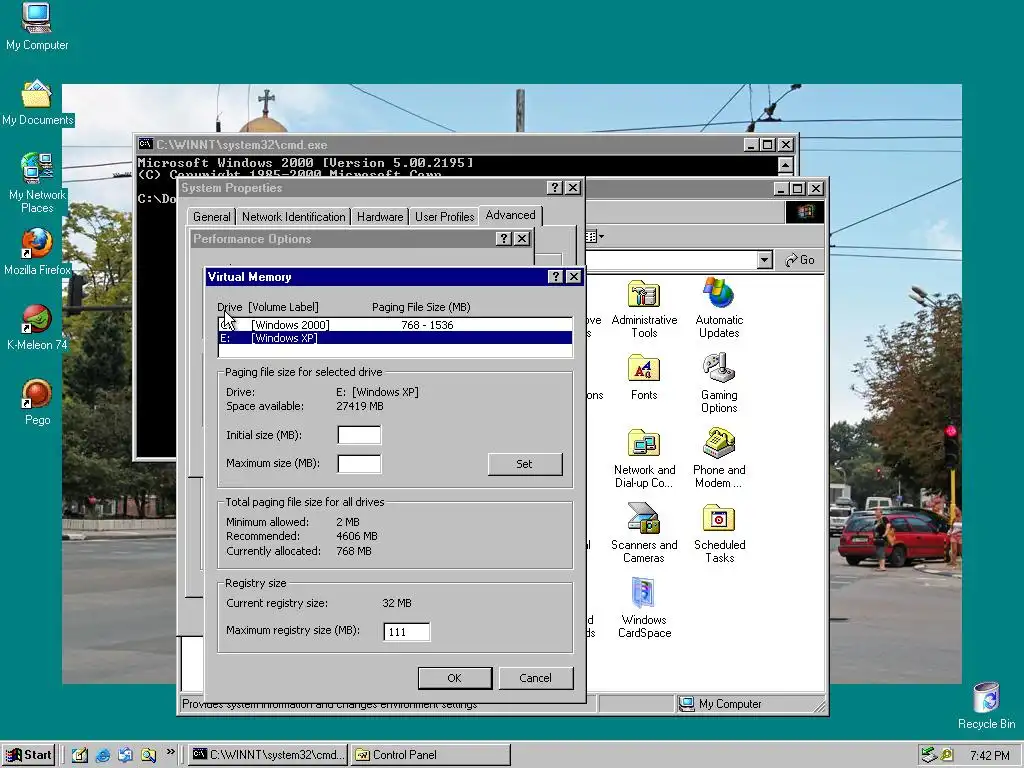Launch K-Meleon 74 desktop shortcut

(x=37, y=328)
